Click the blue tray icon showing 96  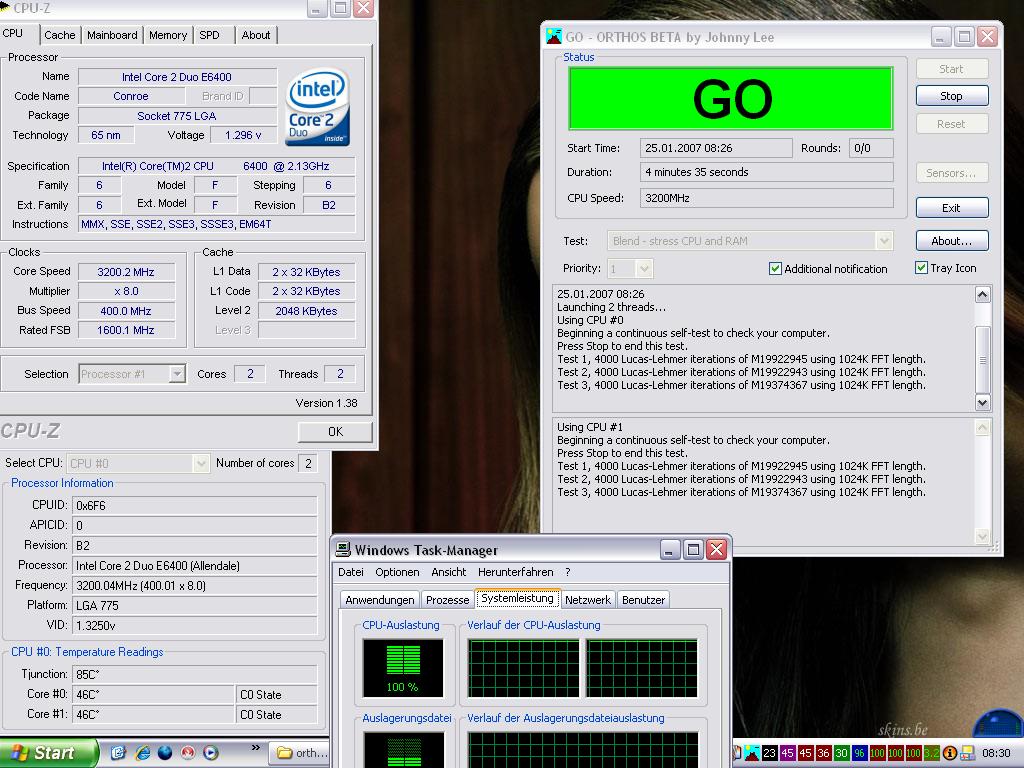tap(859, 753)
